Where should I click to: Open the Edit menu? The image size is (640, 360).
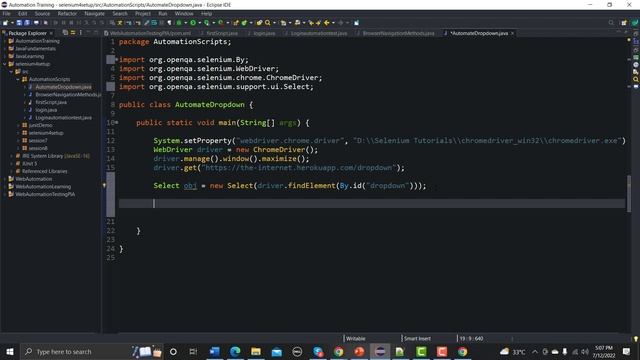click(x=22, y=13)
